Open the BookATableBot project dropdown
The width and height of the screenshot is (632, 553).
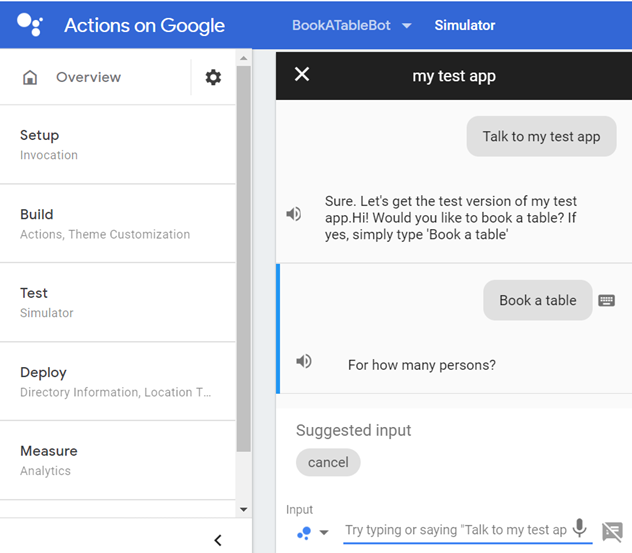point(406,25)
